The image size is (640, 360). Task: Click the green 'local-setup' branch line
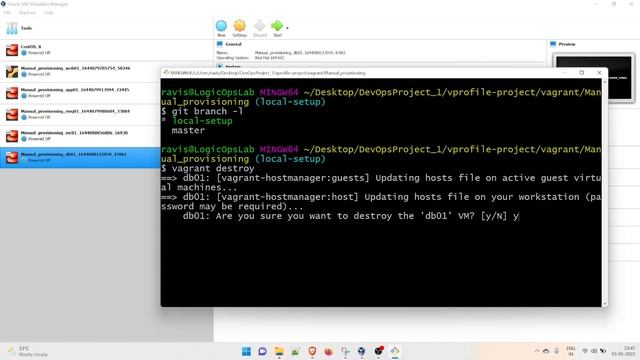click(202, 121)
